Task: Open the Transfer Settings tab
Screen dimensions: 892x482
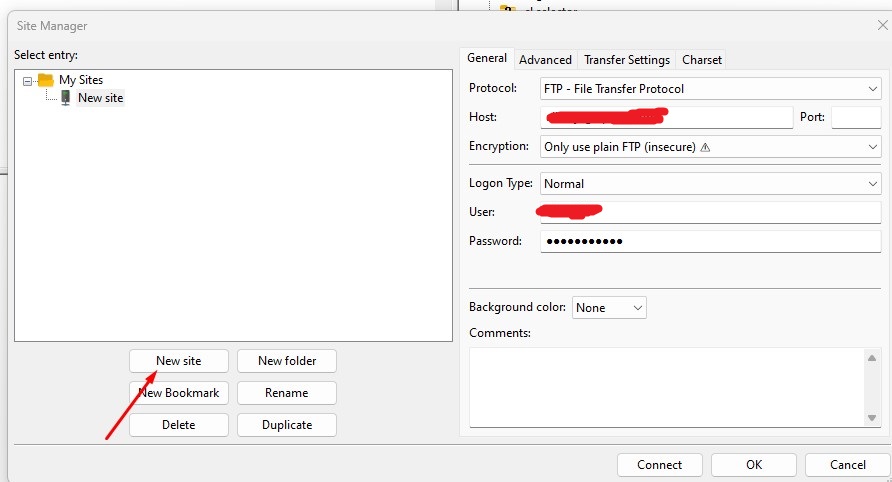Action: (627, 60)
